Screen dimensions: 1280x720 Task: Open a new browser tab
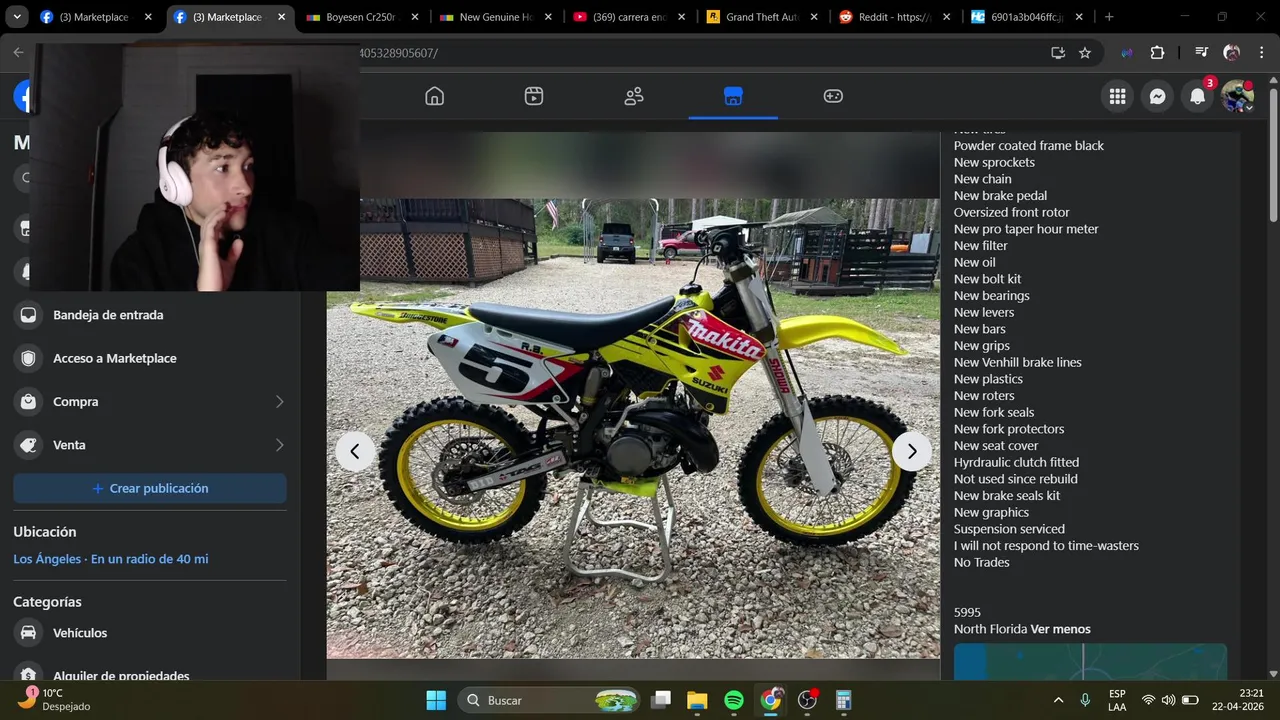1109,17
